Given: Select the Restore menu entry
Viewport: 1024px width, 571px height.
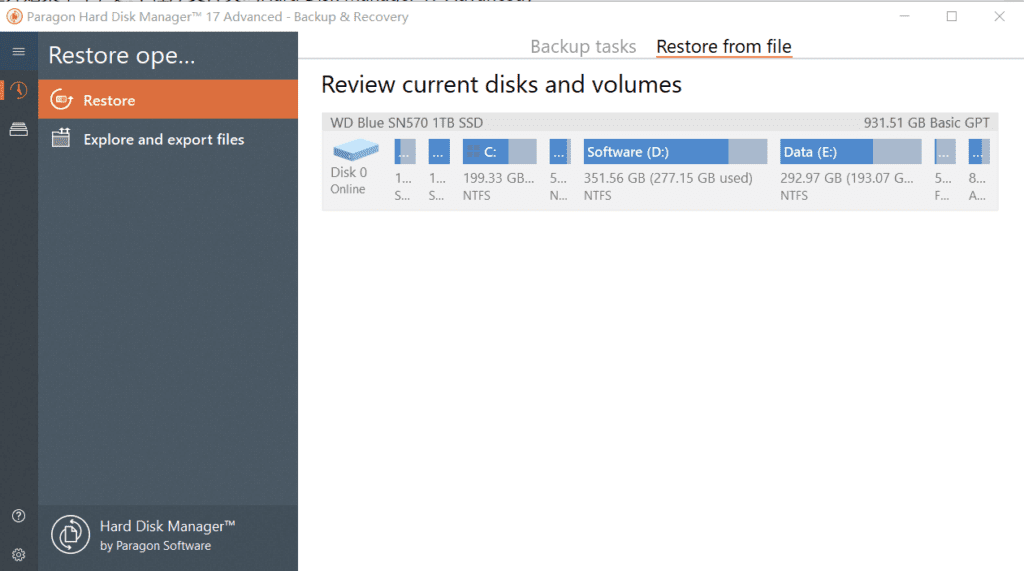Looking at the screenshot, I should click(168, 99).
